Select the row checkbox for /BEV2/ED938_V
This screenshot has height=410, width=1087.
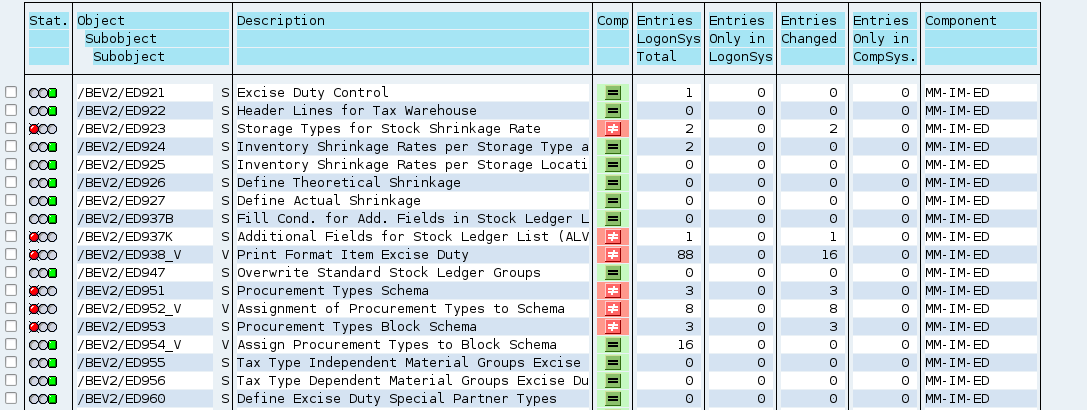[x=11, y=255]
